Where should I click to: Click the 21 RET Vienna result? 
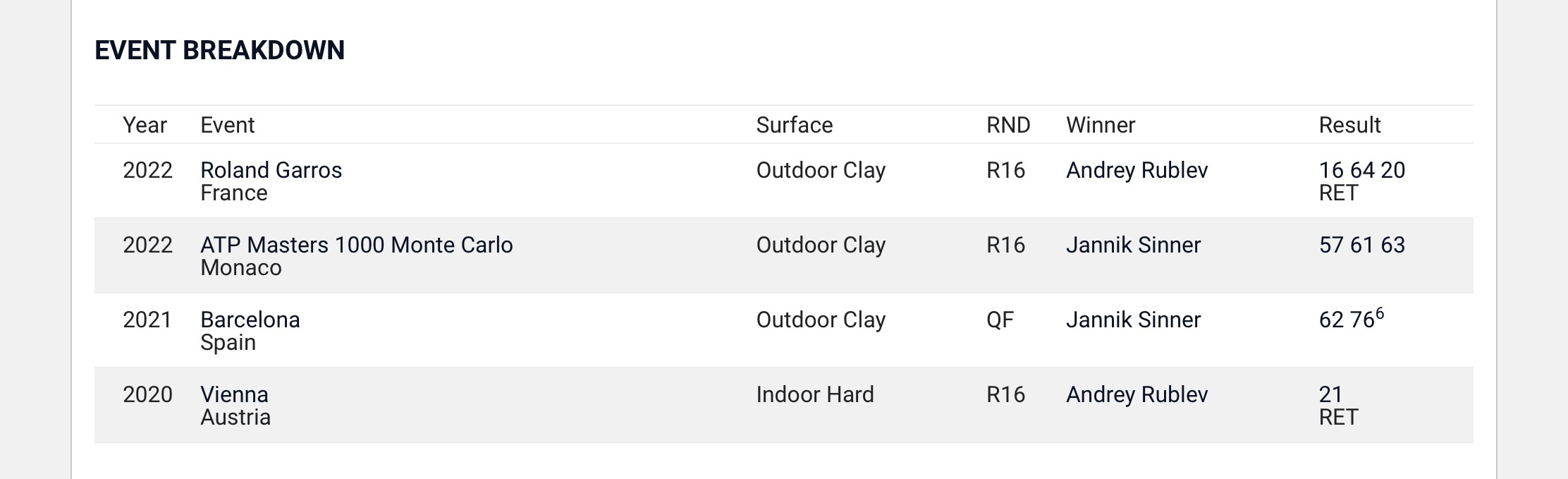[1330, 395]
